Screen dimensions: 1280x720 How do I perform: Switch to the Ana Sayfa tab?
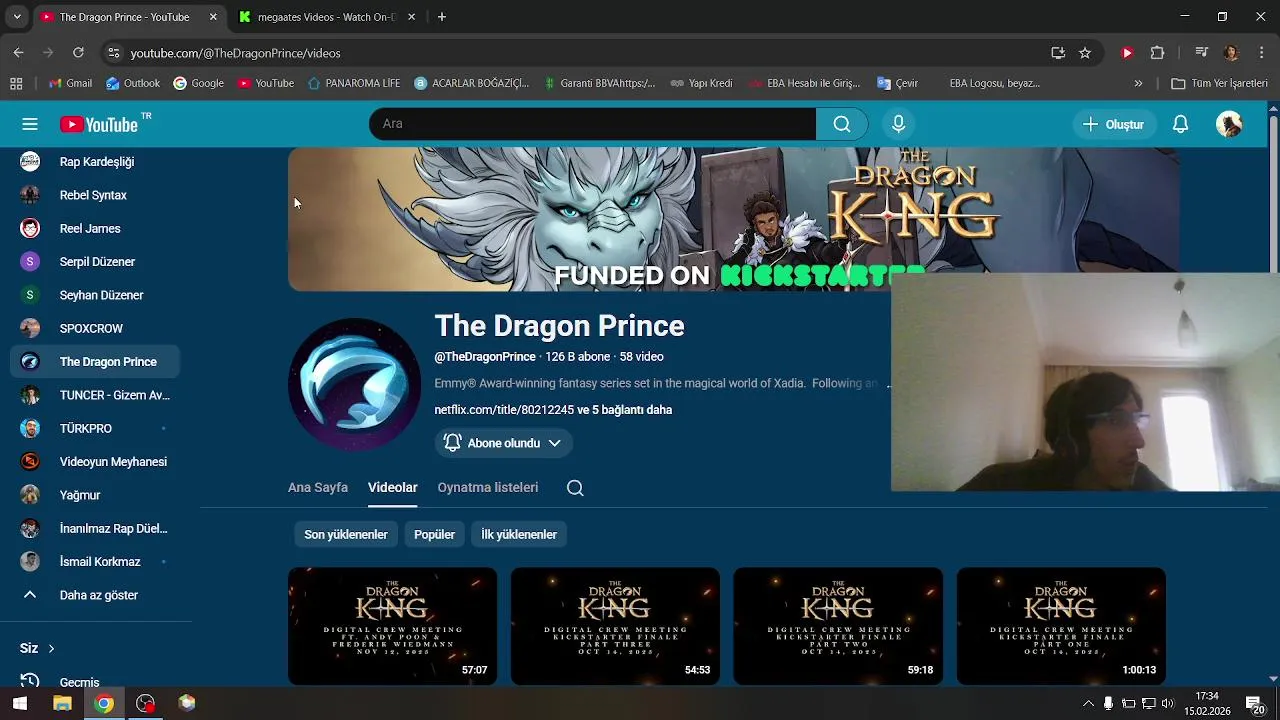click(318, 488)
